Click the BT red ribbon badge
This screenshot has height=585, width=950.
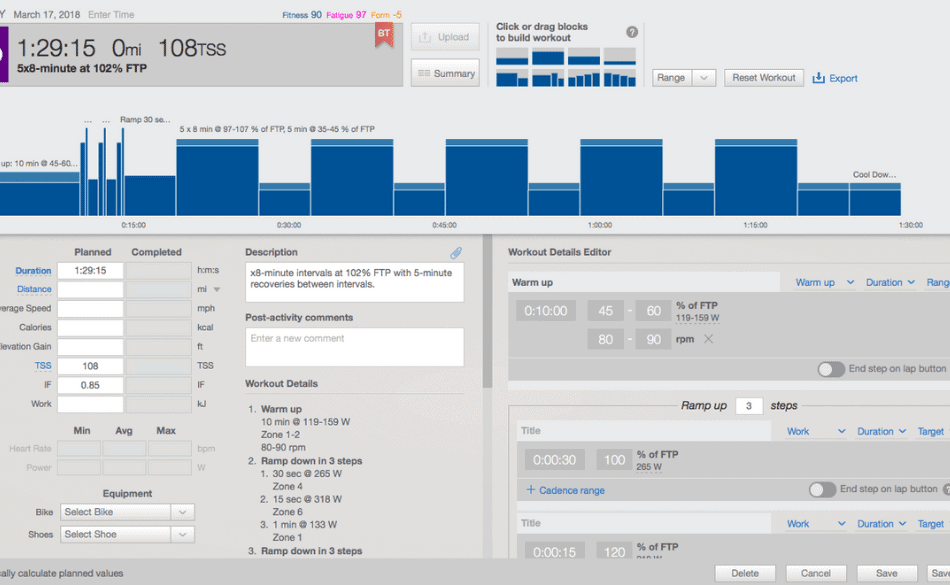click(x=383, y=35)
